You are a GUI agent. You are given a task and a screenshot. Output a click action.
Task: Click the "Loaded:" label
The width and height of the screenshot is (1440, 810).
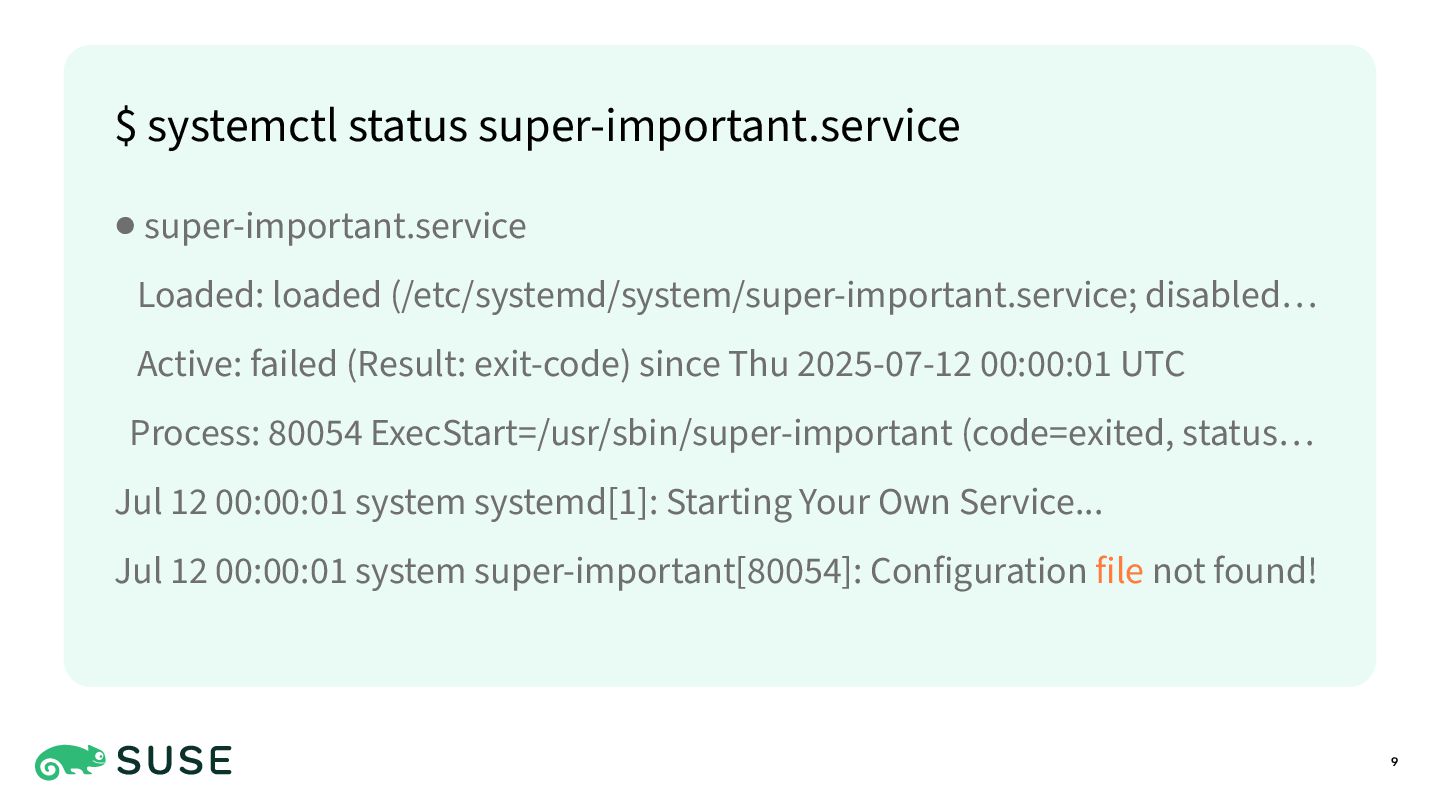(201, 295)
